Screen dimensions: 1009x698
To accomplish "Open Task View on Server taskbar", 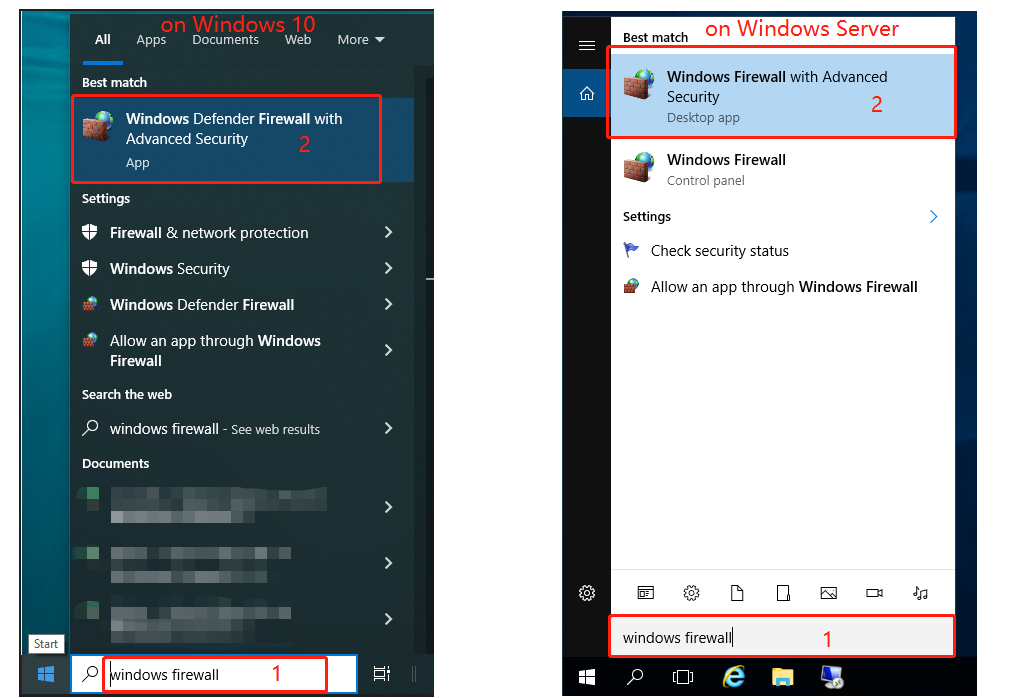I will click(683, 677).
